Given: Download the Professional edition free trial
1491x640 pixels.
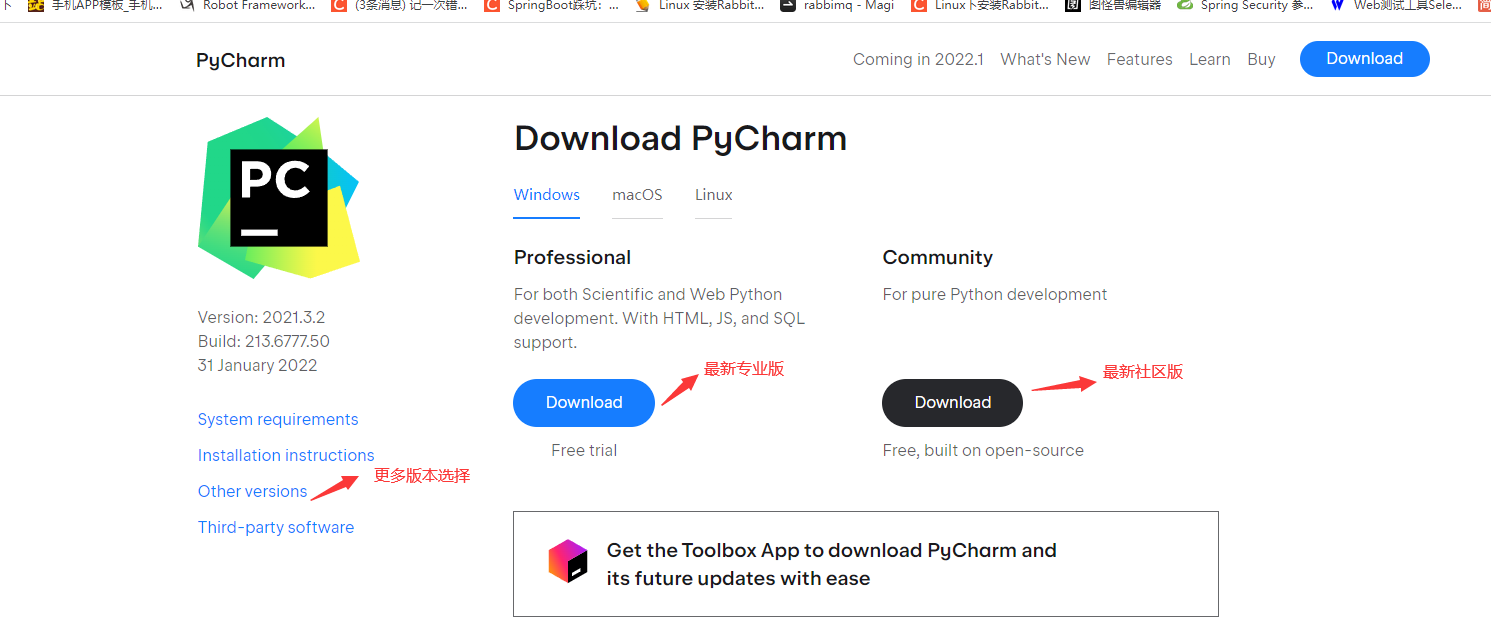Looking at the screenshot, I should pyautogui.click(x=584, y=402).
